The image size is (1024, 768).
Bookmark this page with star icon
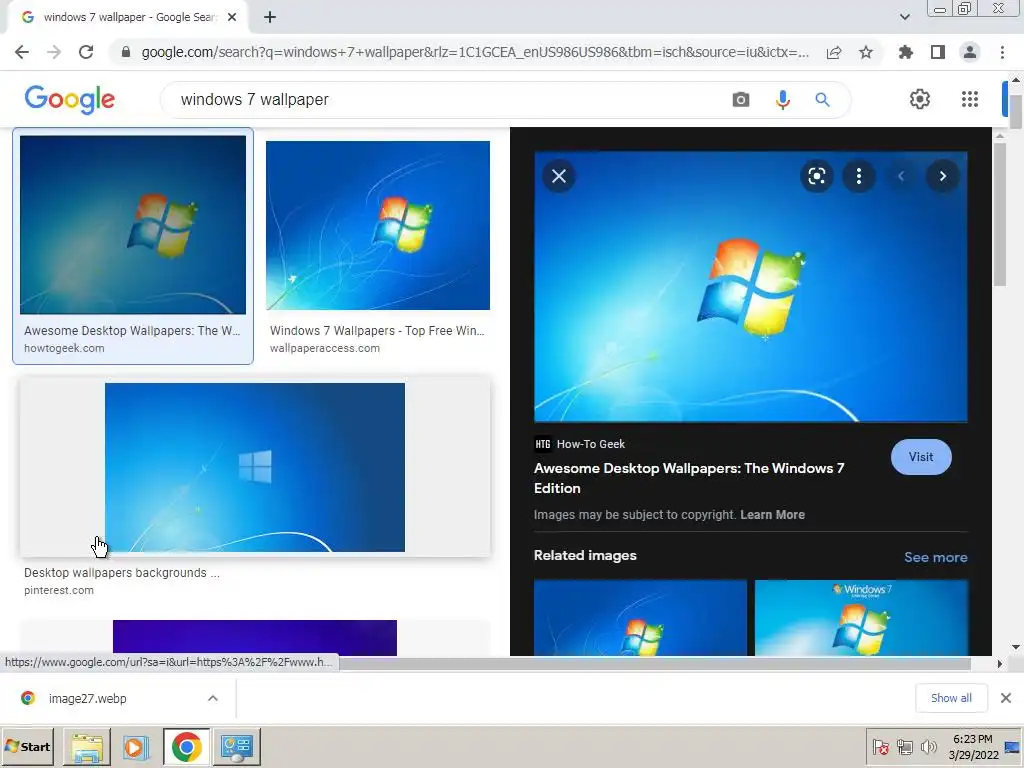point(866,52)
